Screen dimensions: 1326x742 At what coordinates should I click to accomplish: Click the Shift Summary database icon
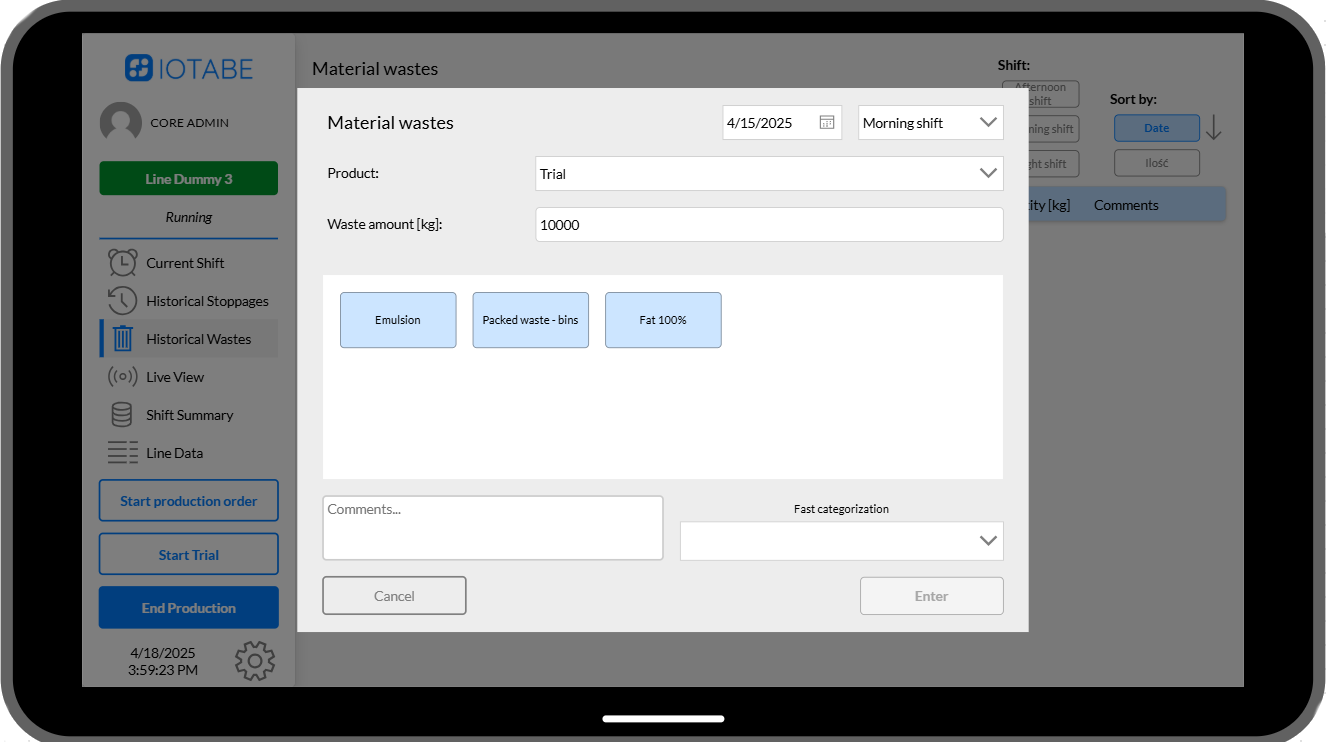point(122,415)
